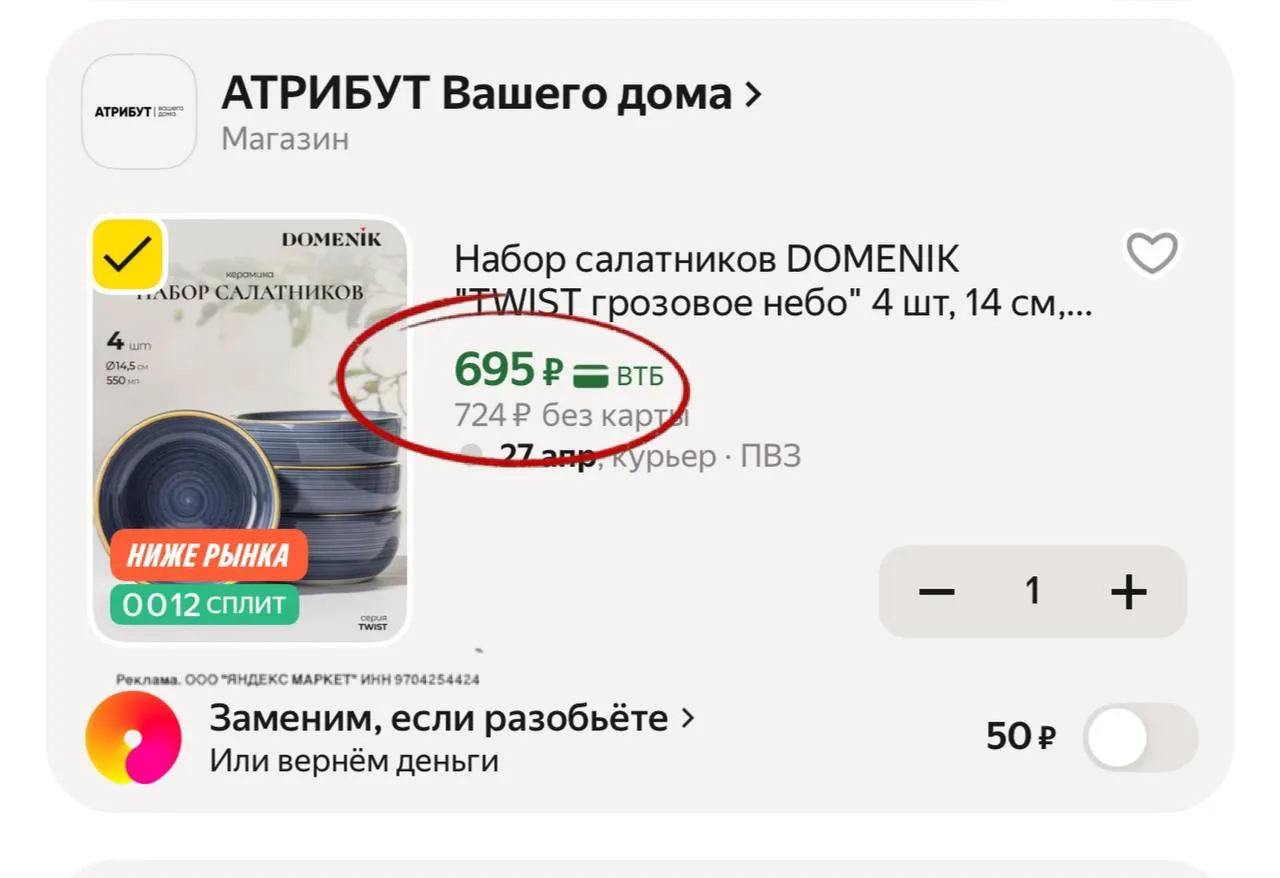Open АТРИБУТ Вашего дома store chevron

click(753, 96)
